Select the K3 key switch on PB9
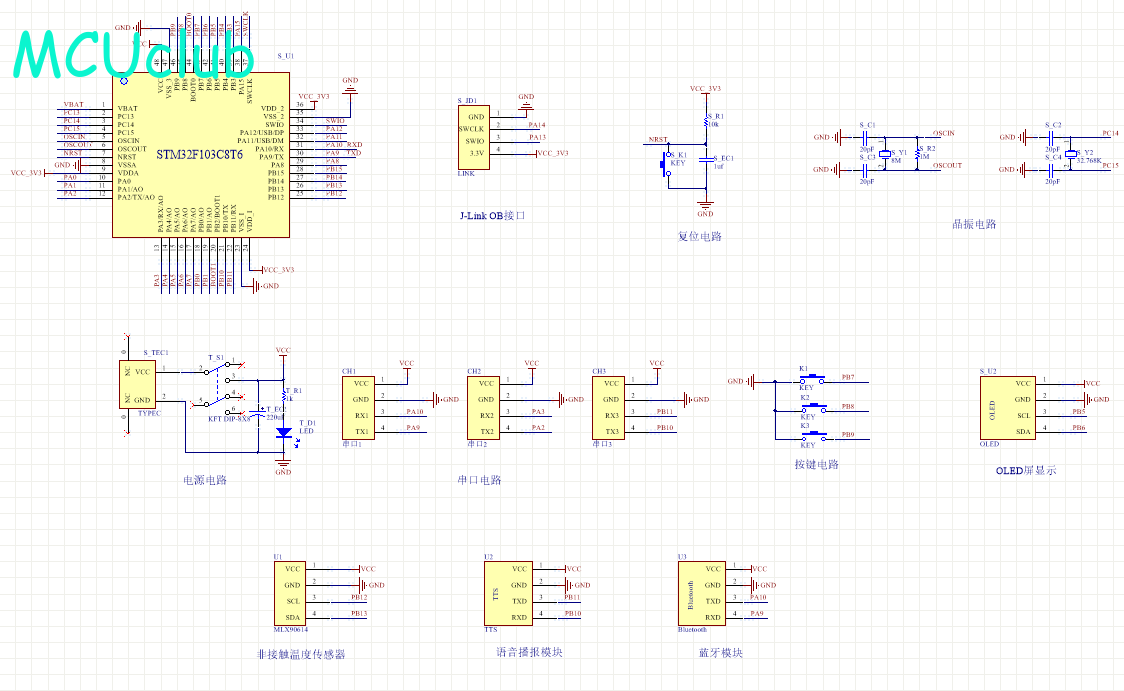Viewport: 1124px width, 691px height. pyautogui.click(x=812, y=436)
